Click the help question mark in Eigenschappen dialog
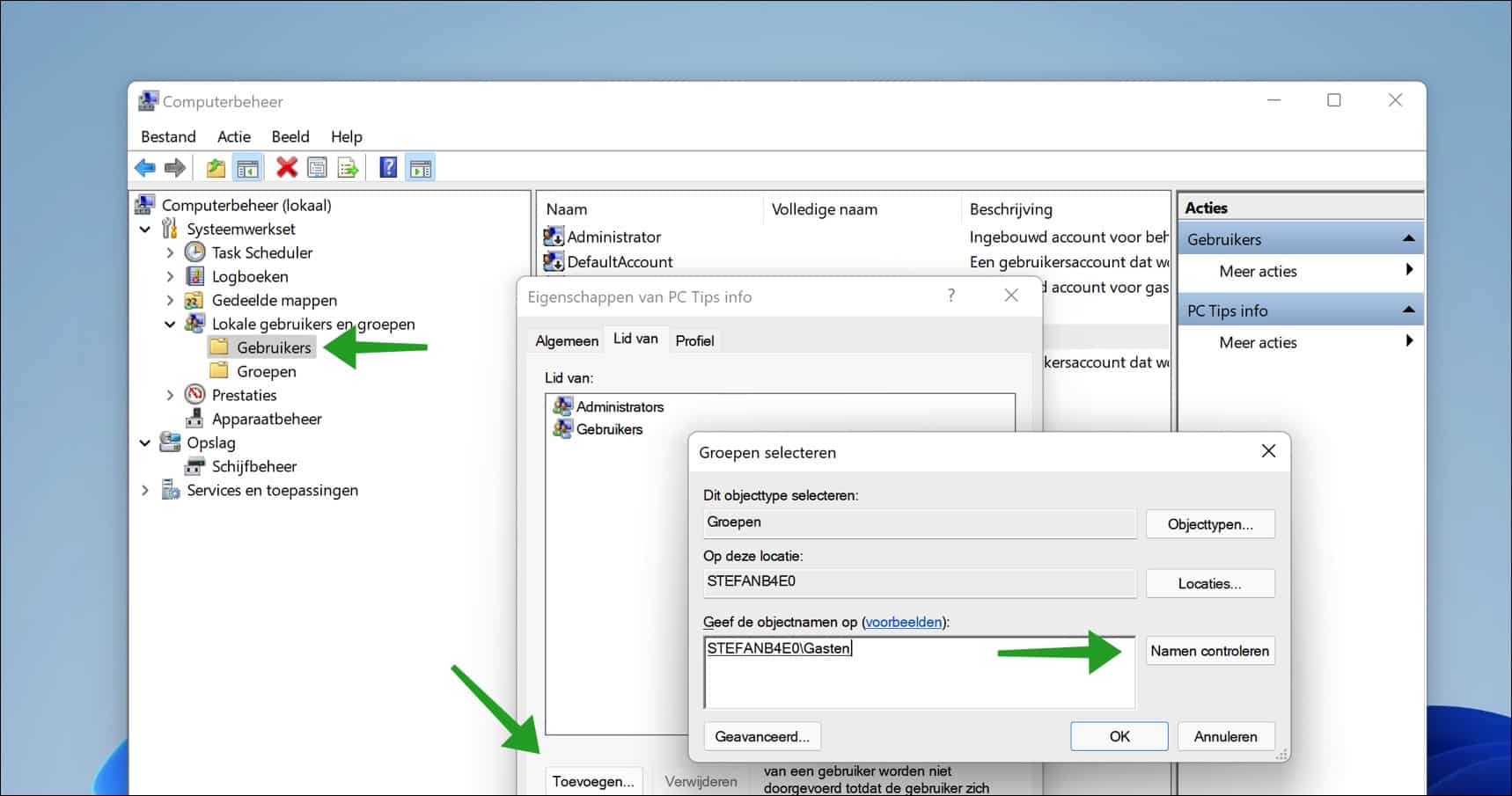 click(x=951, y=296)
